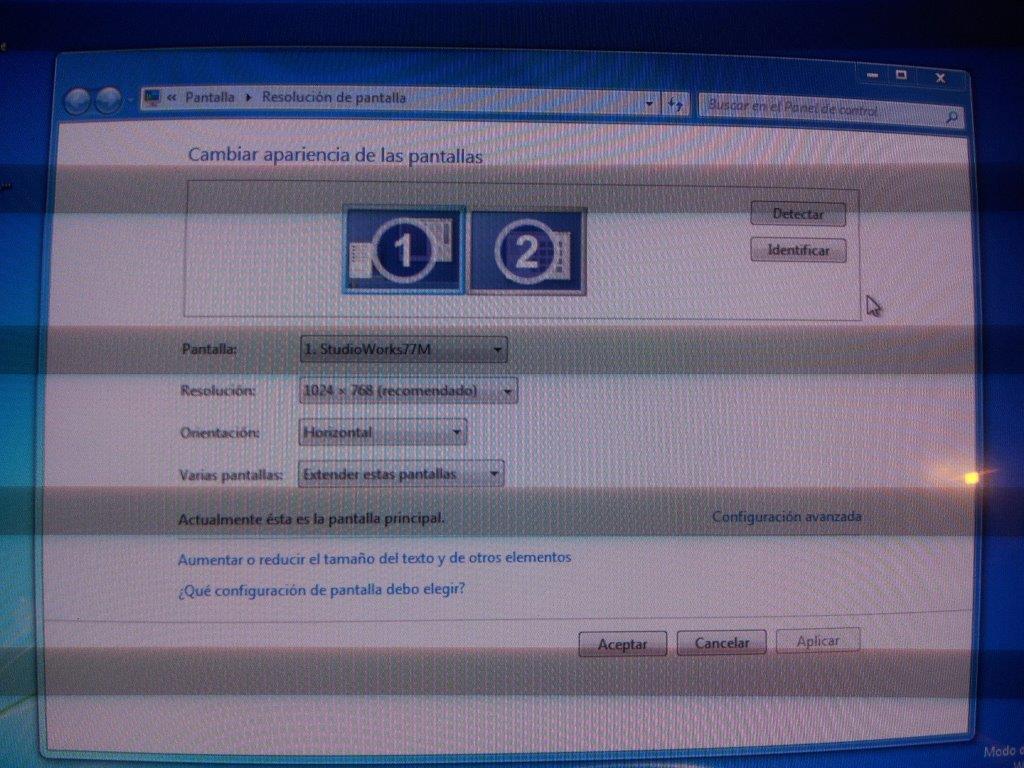
Task: Open the Configuración avanzada link
Action: (786, 517)
